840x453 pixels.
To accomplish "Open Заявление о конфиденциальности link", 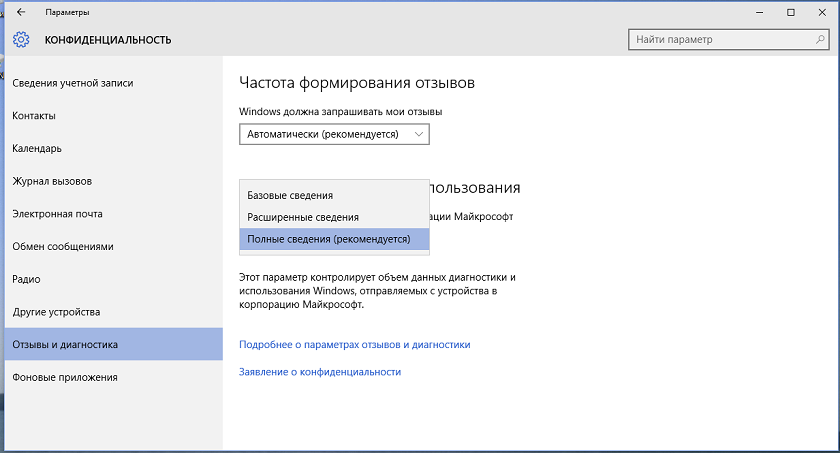I will coord(320,372).
